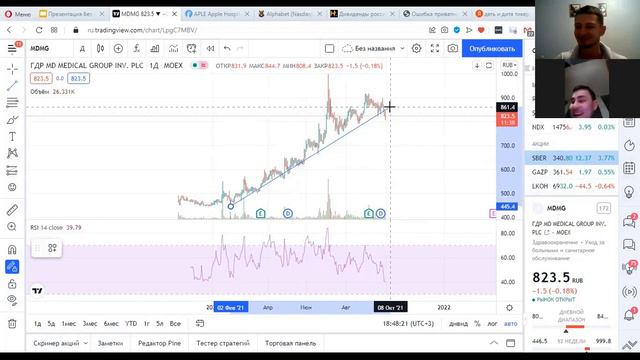Click the Опубликовать button

click(492, 49)
